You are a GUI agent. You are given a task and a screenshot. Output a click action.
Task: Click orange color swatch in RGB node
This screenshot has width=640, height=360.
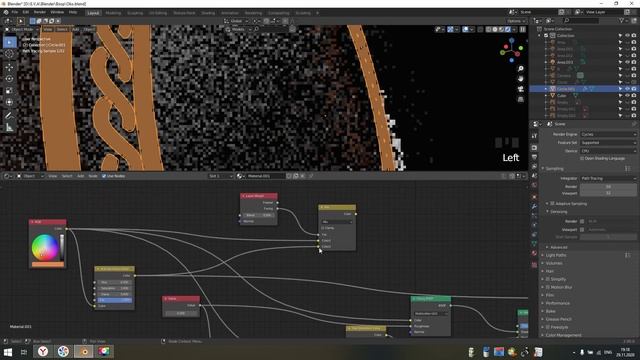point(48,264)
